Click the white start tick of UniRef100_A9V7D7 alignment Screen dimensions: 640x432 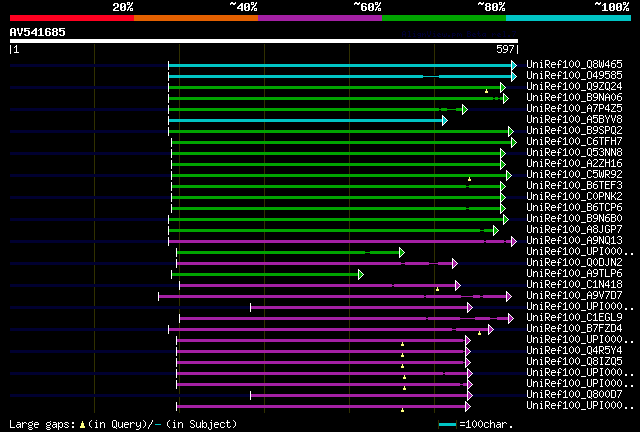[159, 296]
